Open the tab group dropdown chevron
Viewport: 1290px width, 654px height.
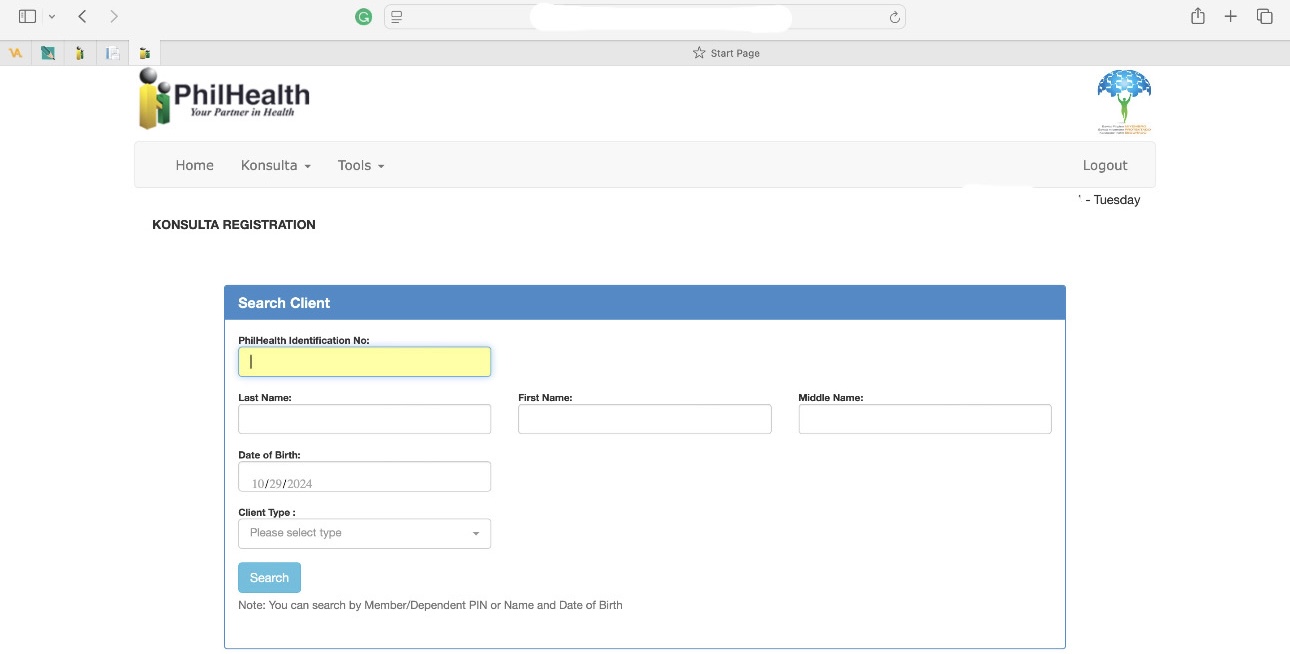click(x=52, y=17)
